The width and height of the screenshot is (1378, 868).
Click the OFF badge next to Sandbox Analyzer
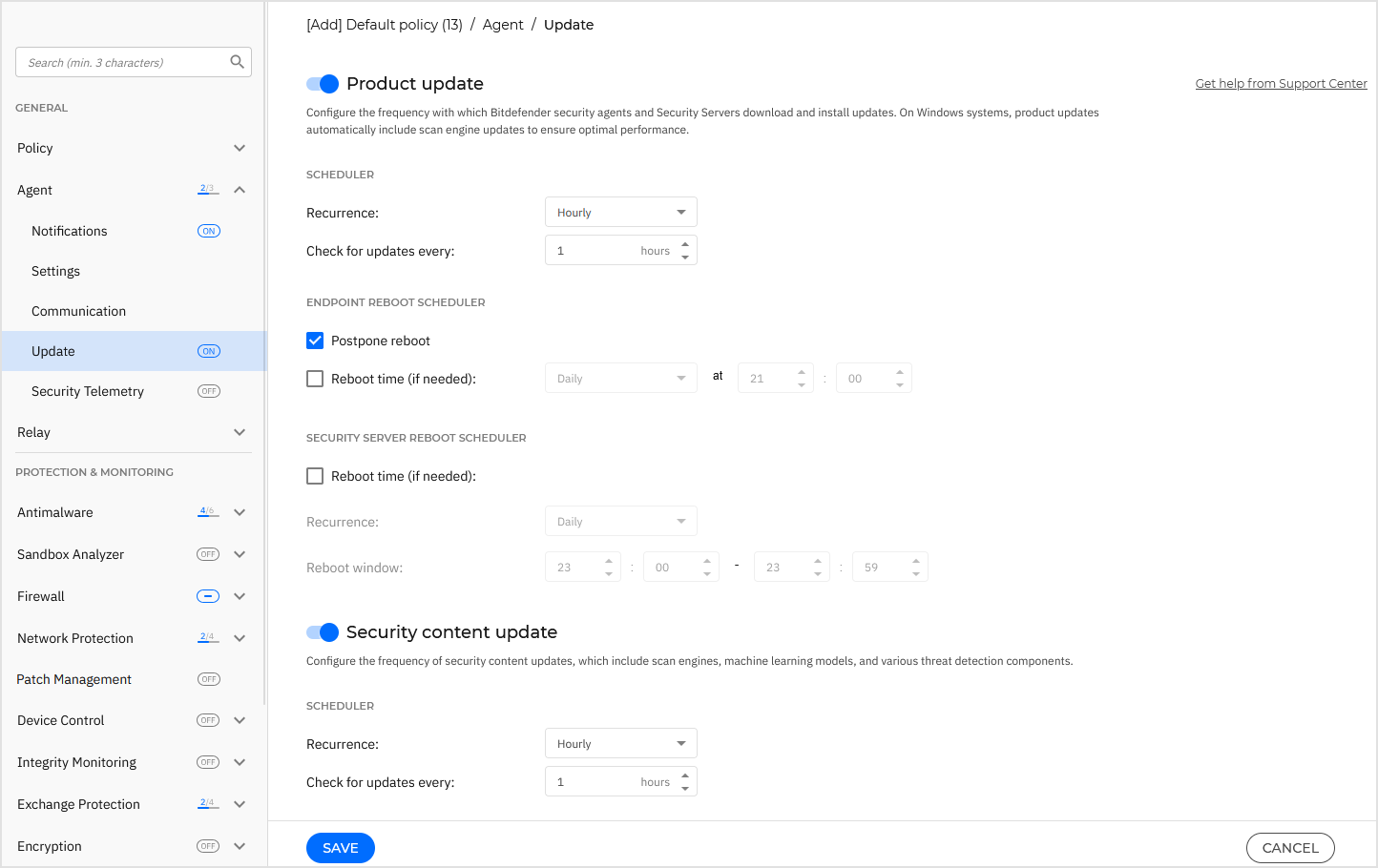point(207,553)
